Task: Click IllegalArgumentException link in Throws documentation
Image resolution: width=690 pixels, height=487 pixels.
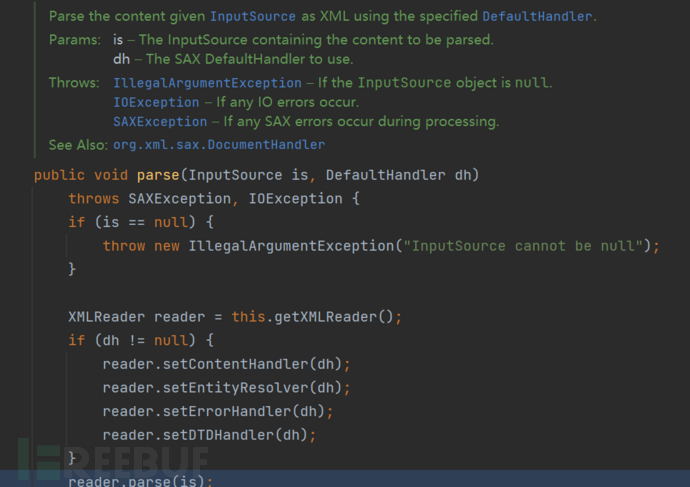Action: pyautogui.click(x=207, y=83)
